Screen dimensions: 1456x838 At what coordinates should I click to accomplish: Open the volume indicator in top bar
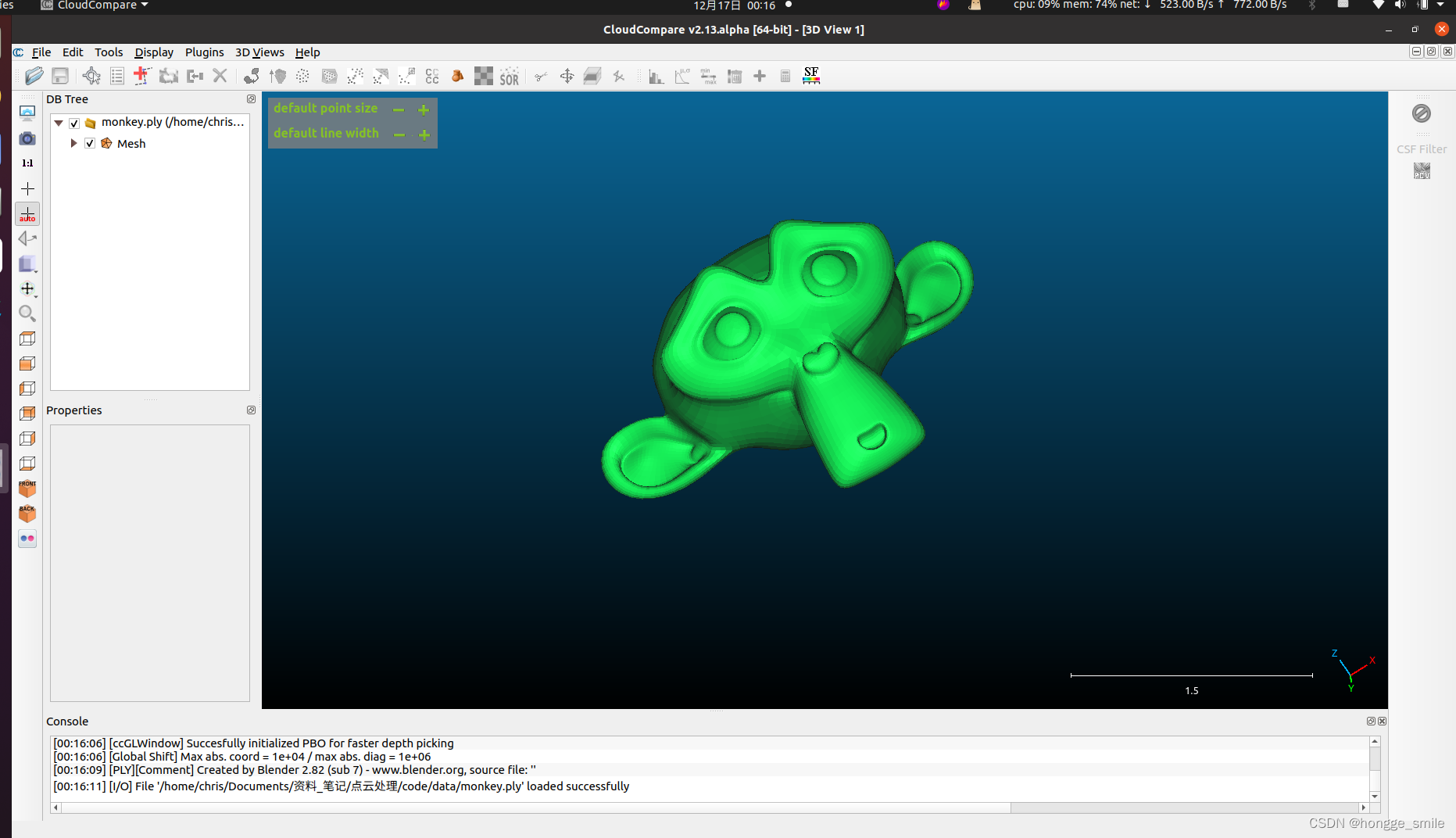pos(1400,5)
